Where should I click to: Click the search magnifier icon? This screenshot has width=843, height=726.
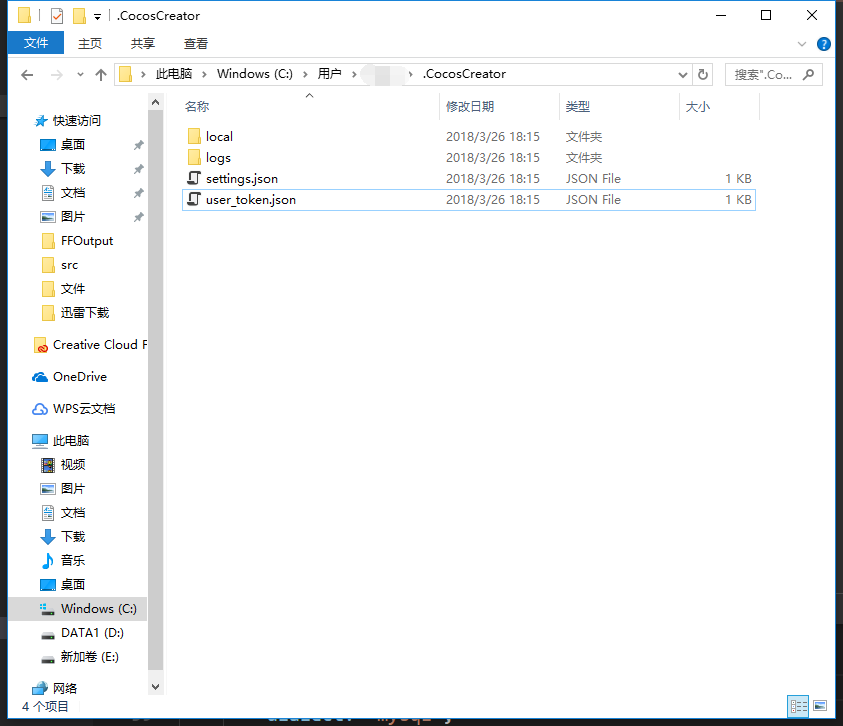808,74
